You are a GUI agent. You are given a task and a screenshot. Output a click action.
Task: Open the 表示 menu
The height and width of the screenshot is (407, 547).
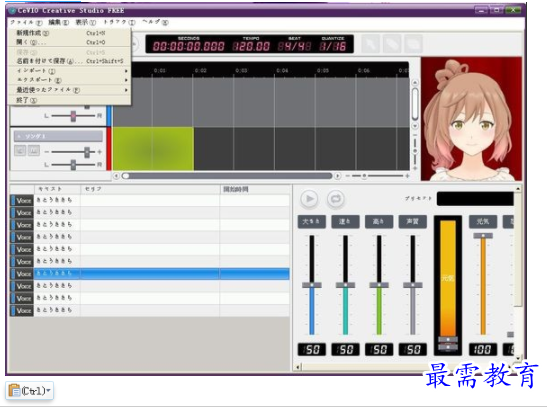click(x=85, y=22)
